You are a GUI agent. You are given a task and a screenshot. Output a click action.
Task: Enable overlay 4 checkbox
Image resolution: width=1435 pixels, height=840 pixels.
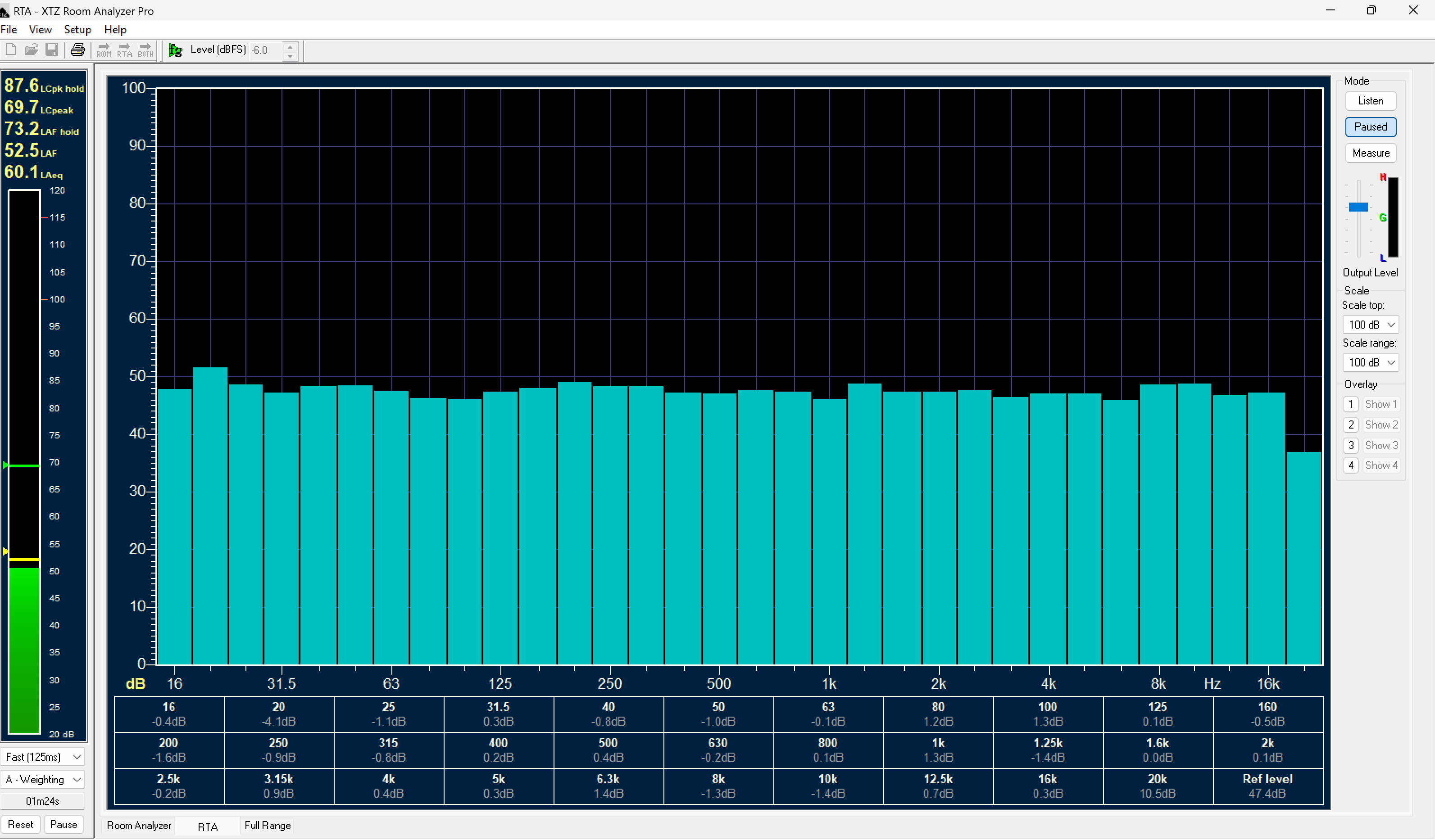[x=1350, y=465]
